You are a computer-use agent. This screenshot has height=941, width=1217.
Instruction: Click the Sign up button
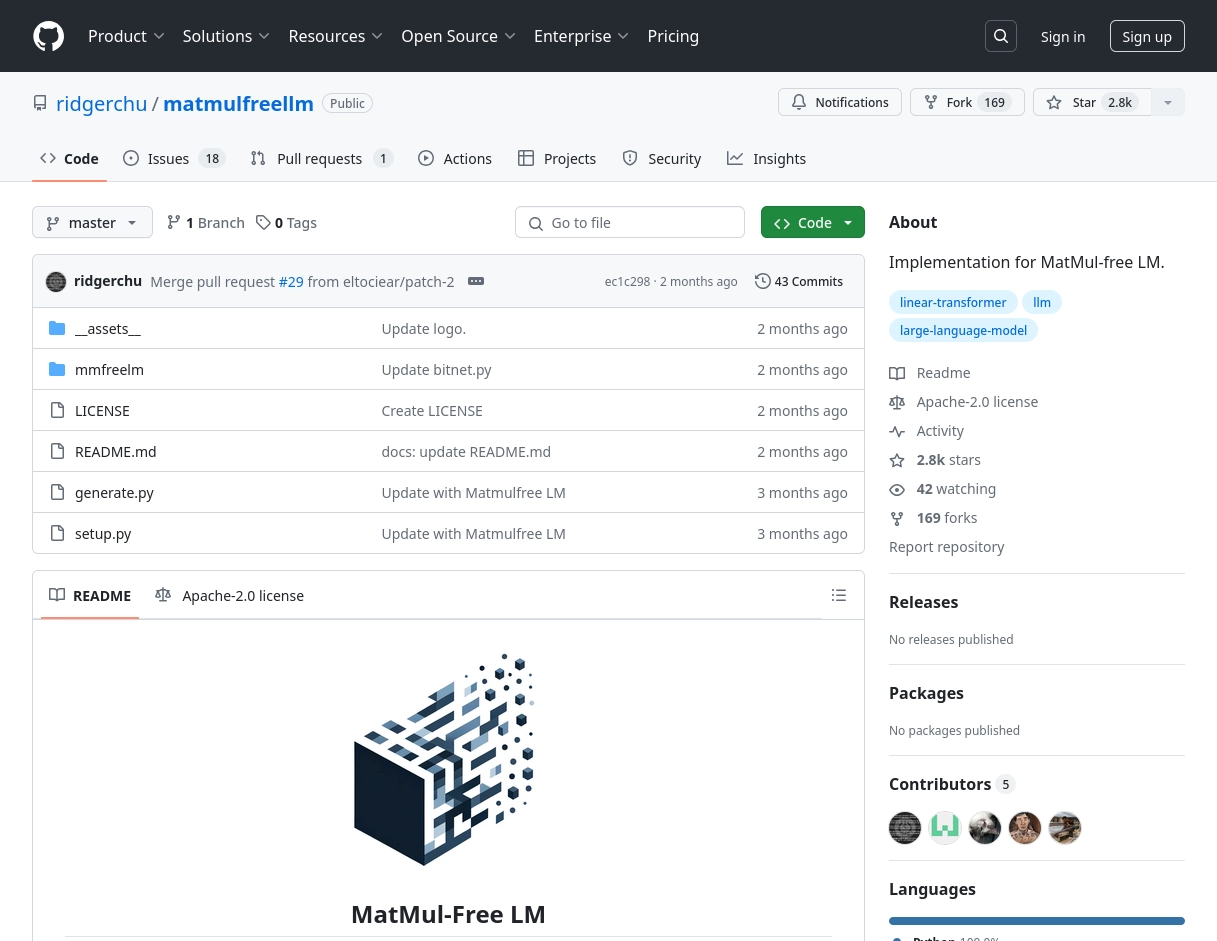pyautogui.click(x=1147, y=36)
